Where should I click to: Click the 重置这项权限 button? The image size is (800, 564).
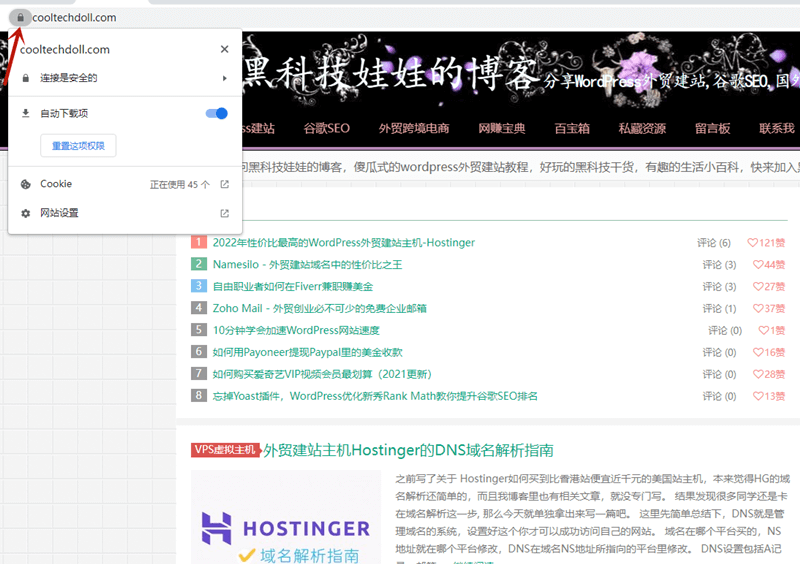coord(78,146)
